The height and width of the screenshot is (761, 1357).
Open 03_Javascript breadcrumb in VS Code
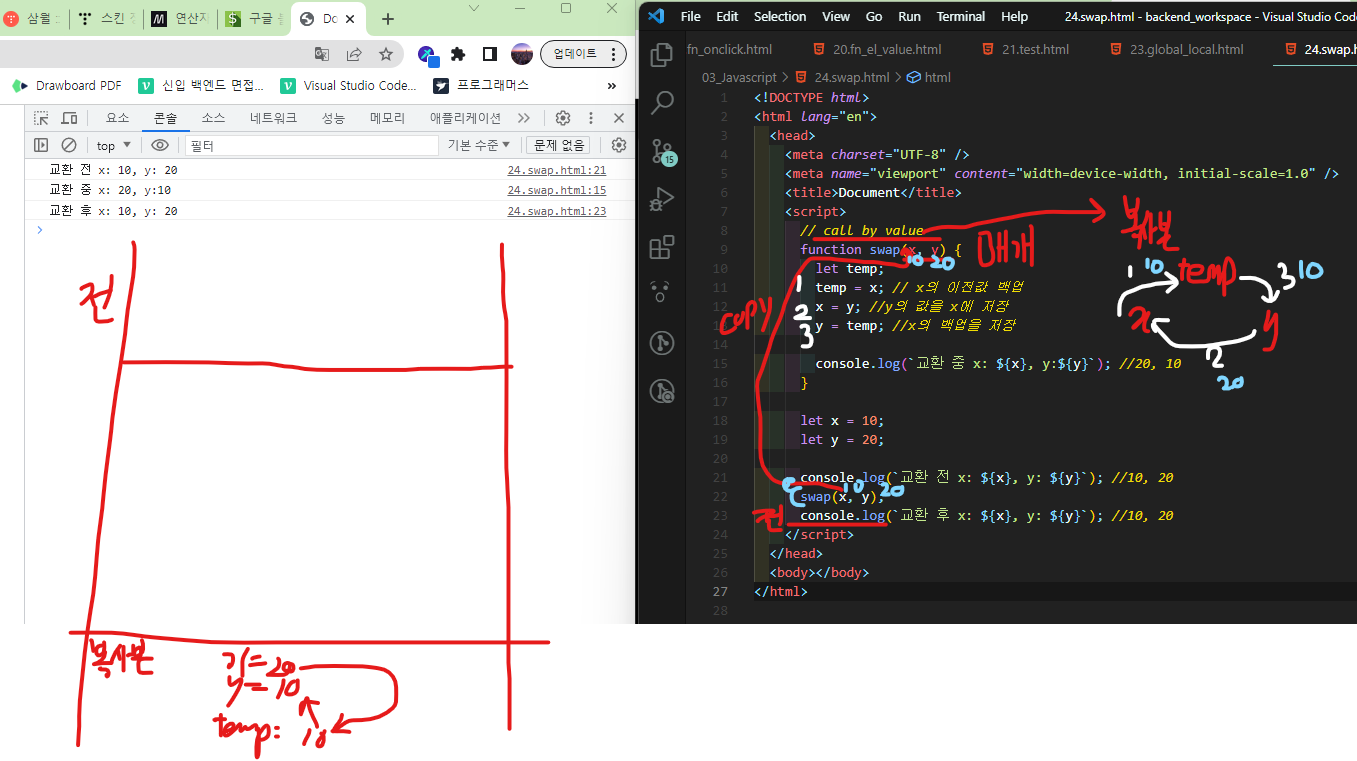739,77
